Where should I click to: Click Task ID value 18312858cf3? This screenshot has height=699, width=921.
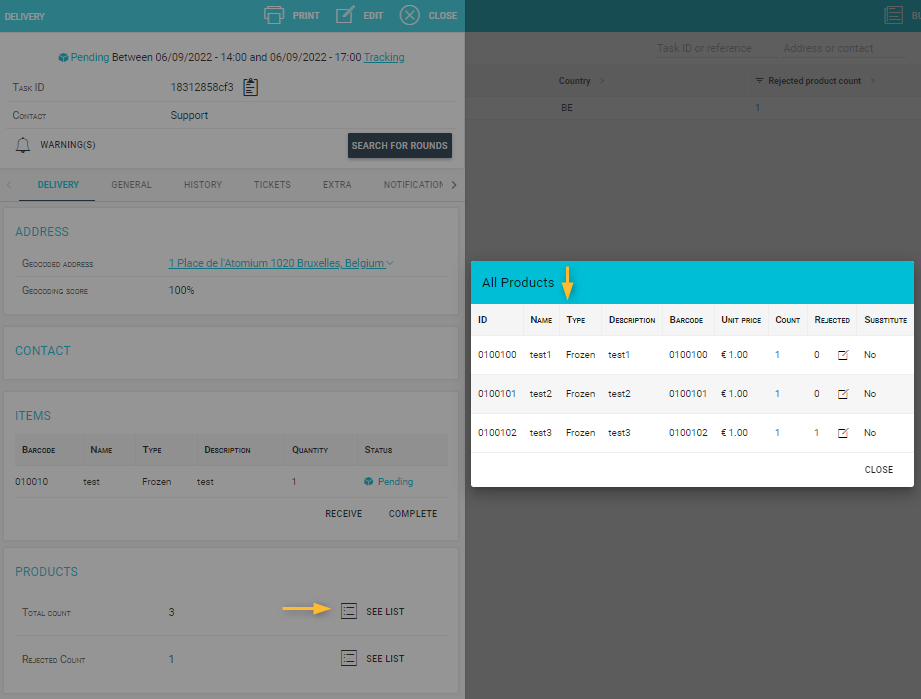[201, 87]
